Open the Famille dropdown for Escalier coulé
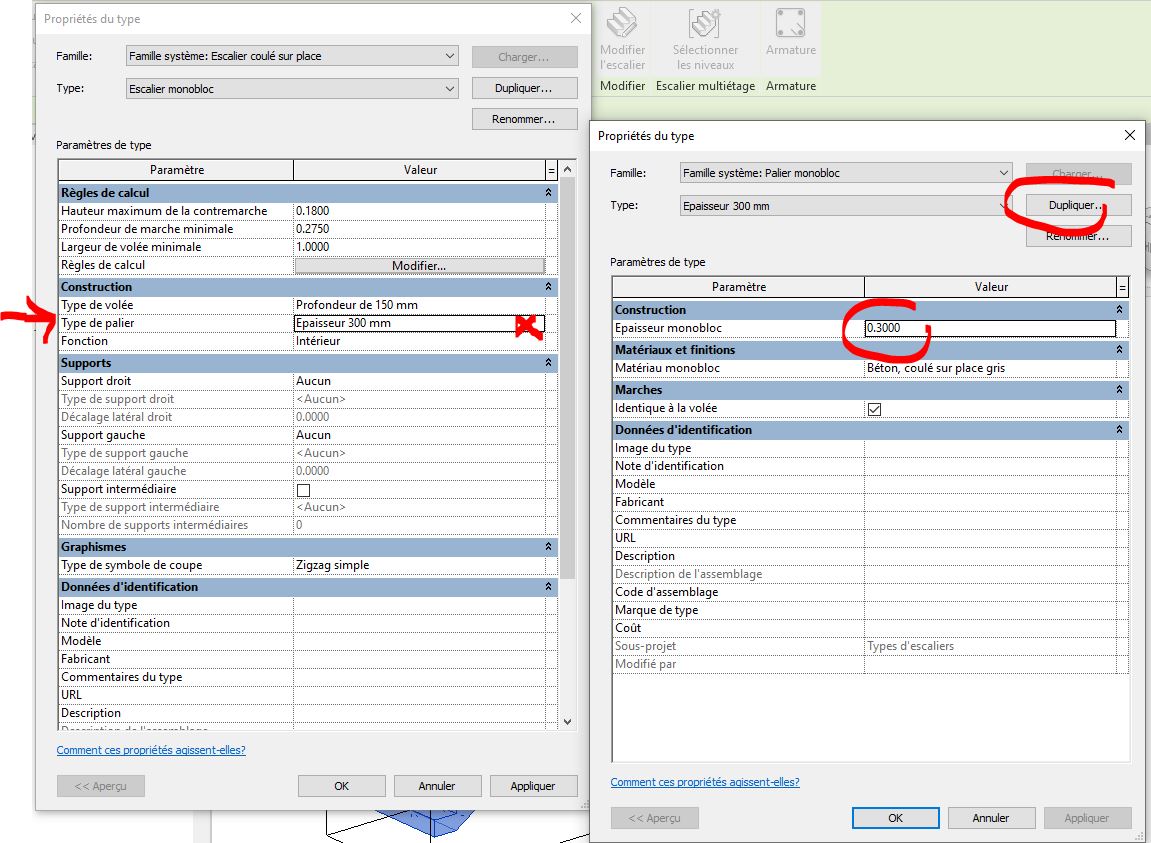The height and width of the screenshot is (843, 1151). pyautogui.click(x=292, y=56)
